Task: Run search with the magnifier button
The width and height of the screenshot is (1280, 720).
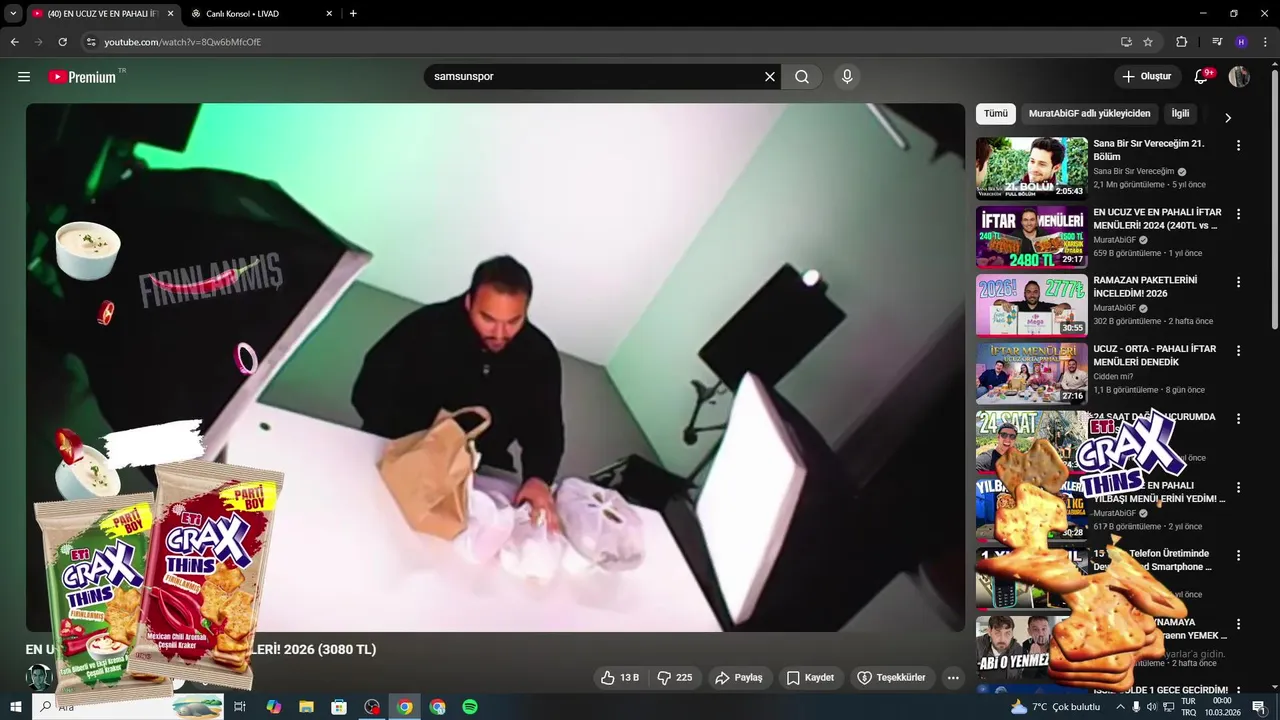Action: pos(802,77)
